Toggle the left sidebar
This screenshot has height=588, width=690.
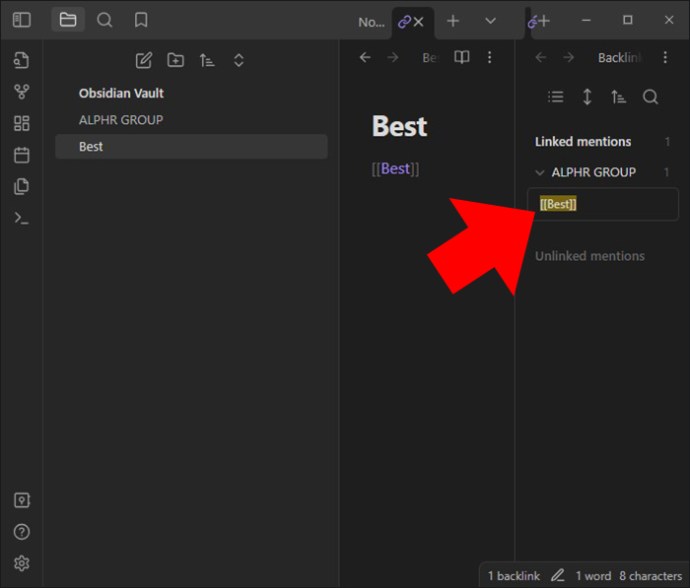22,20
